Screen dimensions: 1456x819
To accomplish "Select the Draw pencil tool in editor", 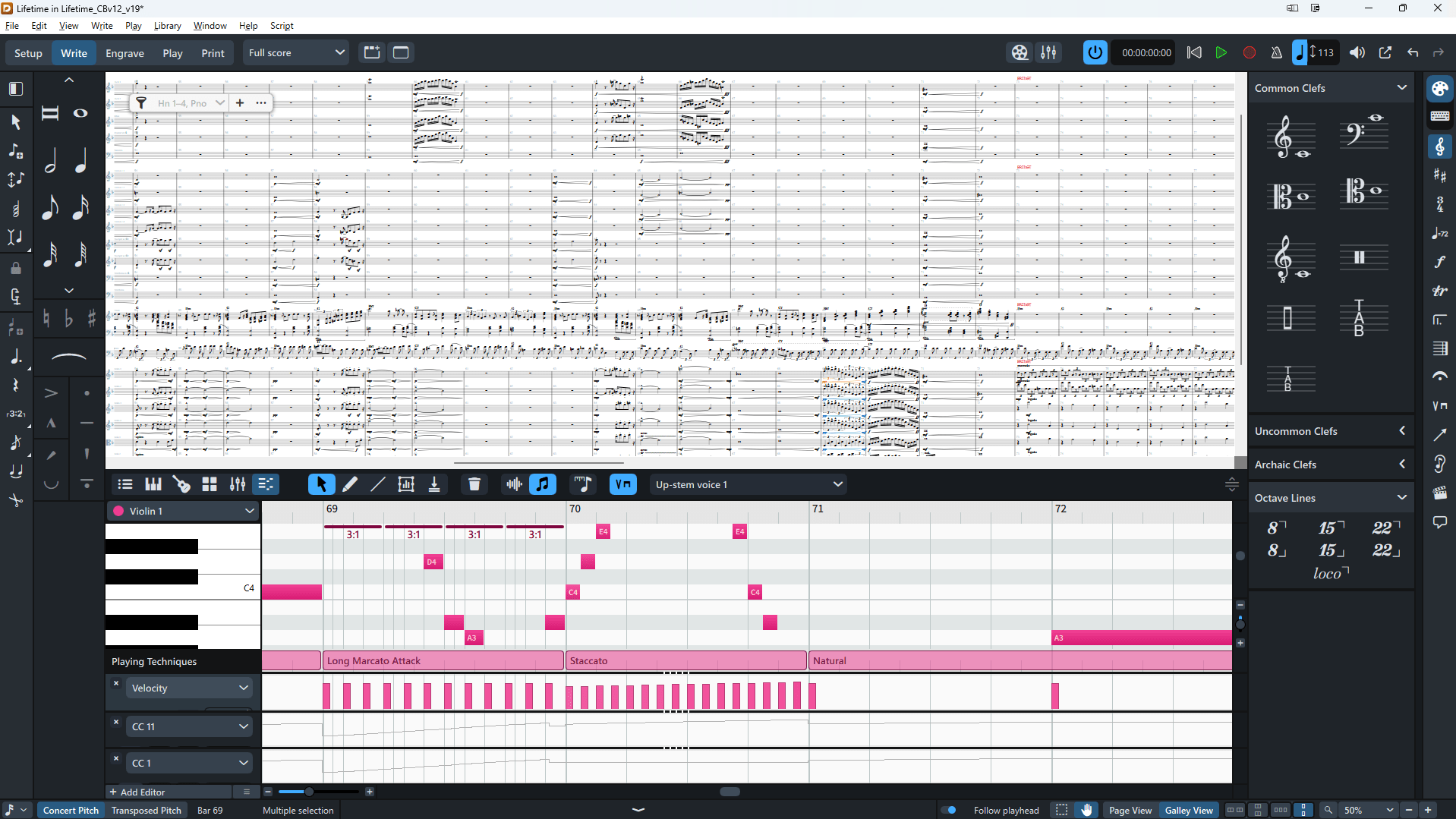I will (350, 484).
